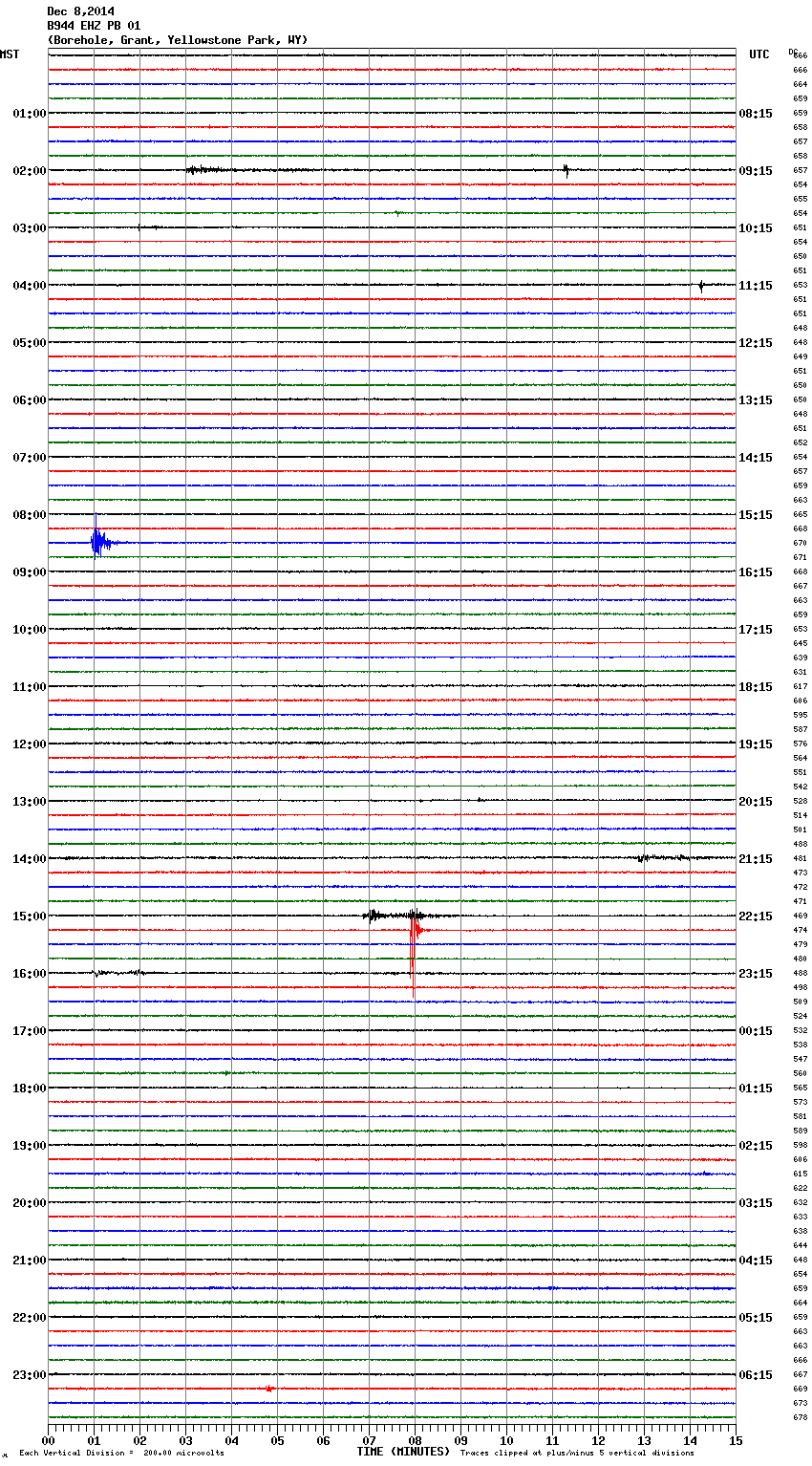Click the DC offset value '587'
The height and width of the screenshot is (1466, 812).
801,729
